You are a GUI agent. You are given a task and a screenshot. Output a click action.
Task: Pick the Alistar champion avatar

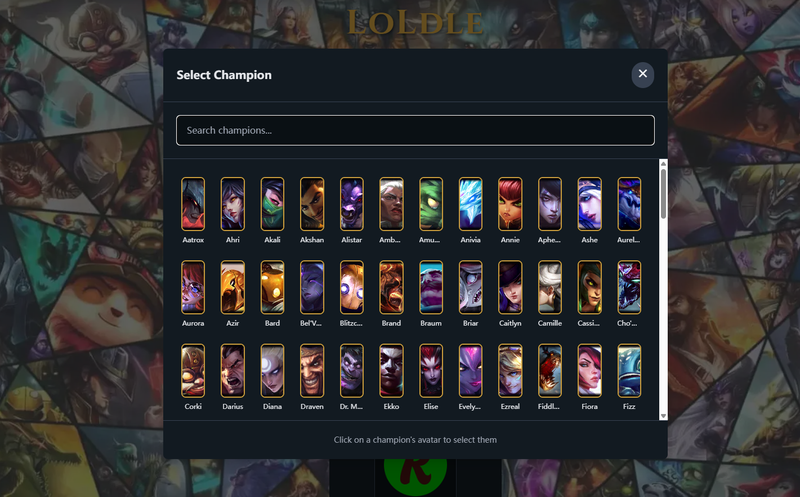352,204
